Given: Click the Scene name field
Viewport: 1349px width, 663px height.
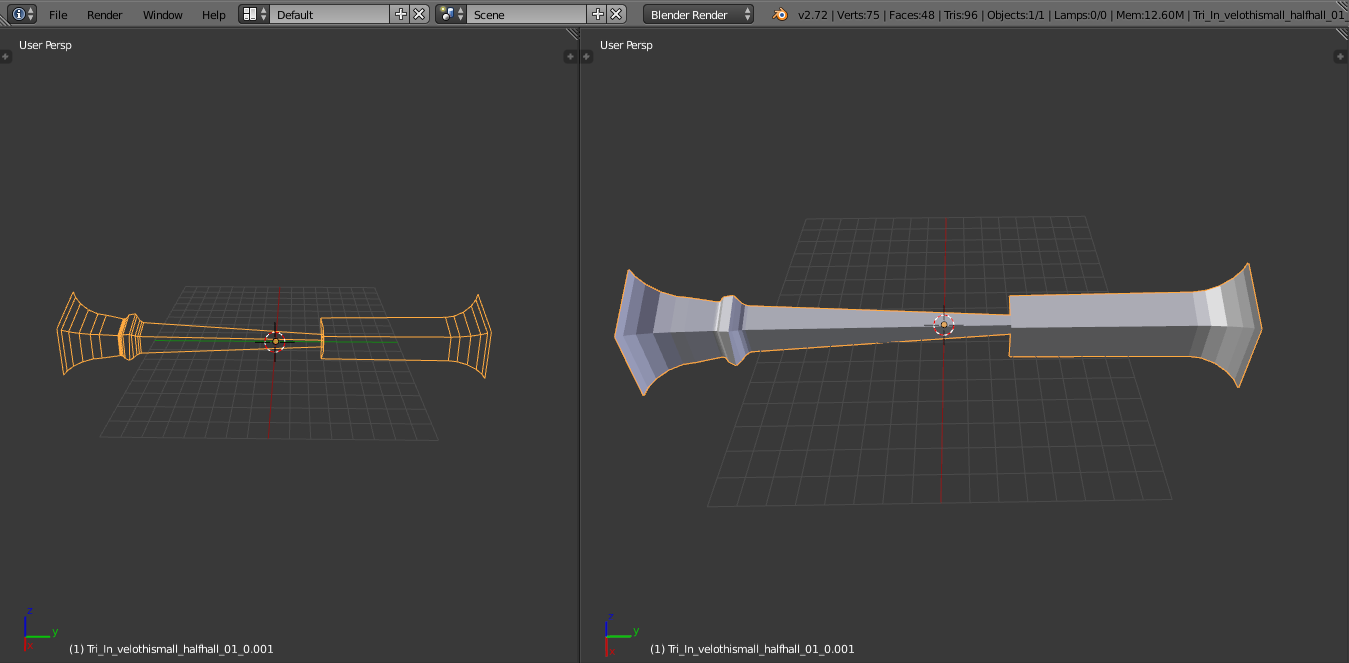Looking at the screenshot, I should coord(526,14).
